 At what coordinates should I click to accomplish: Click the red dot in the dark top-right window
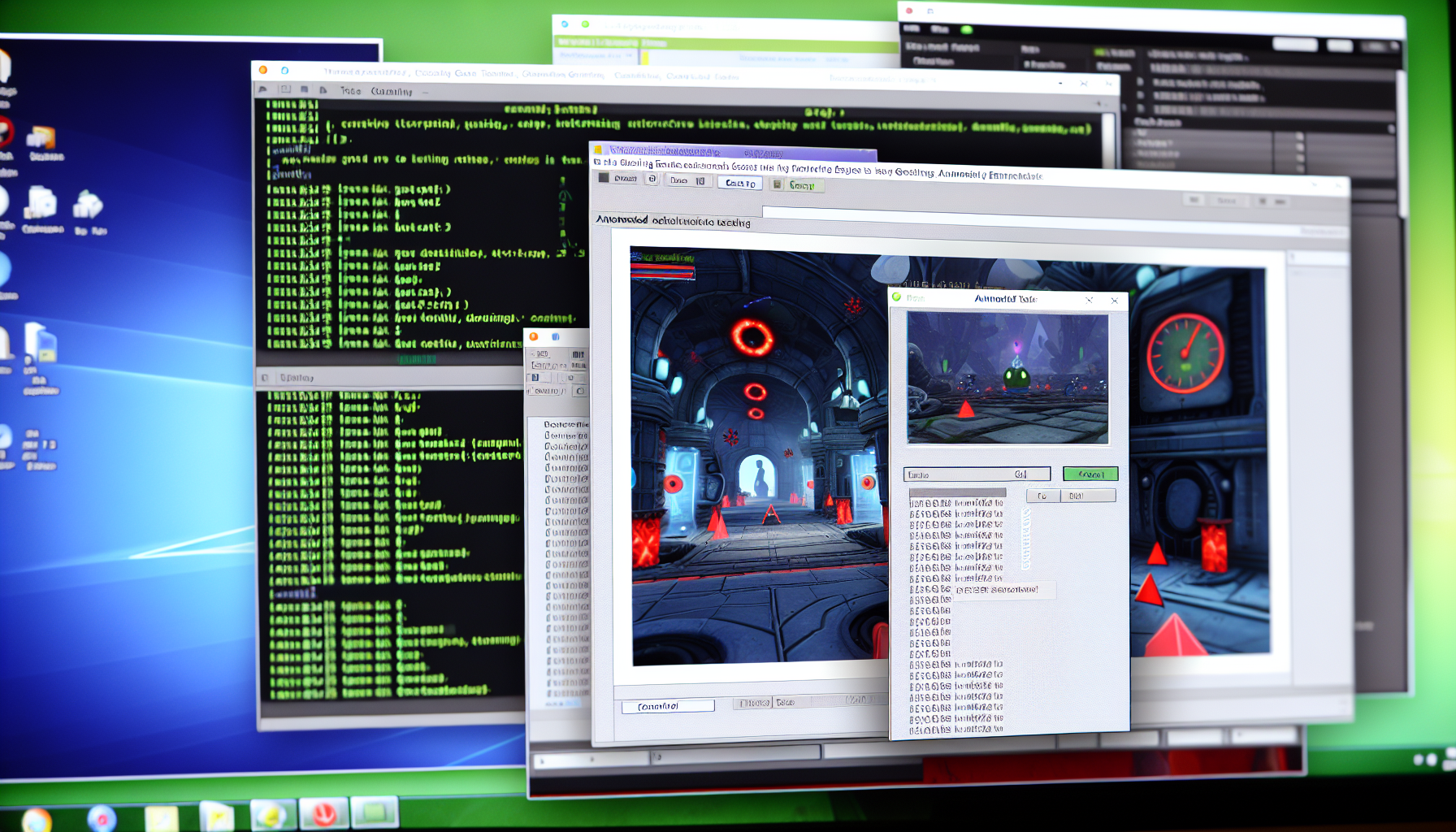click(909, 11)
